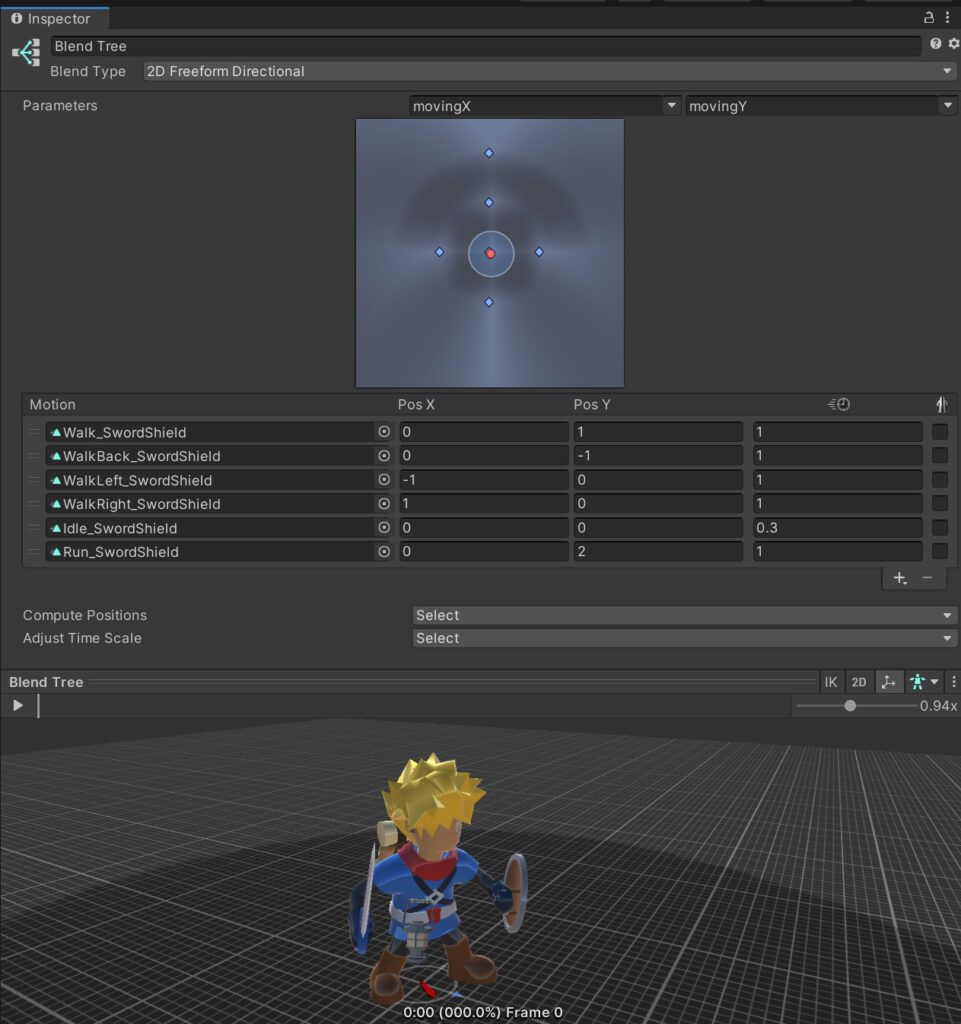Add a new motion with the plus button
The image size is (961, 1024).
(x=900, y=578)
